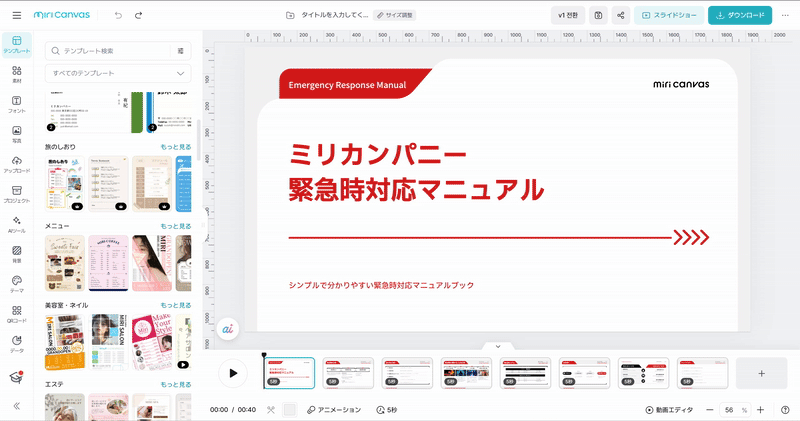Click the scissors tool icon
Viewport: 800px width, 421px height.
pos(271,410)
